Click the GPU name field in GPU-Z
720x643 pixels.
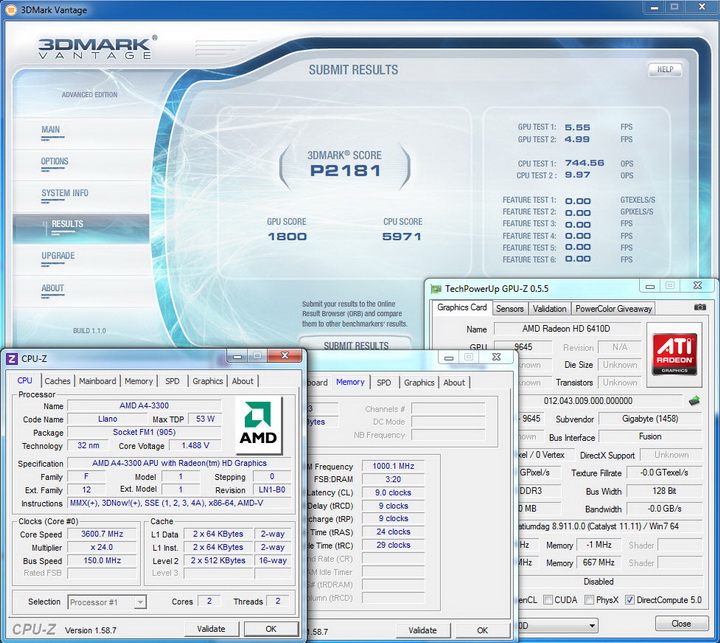point(567,328)
